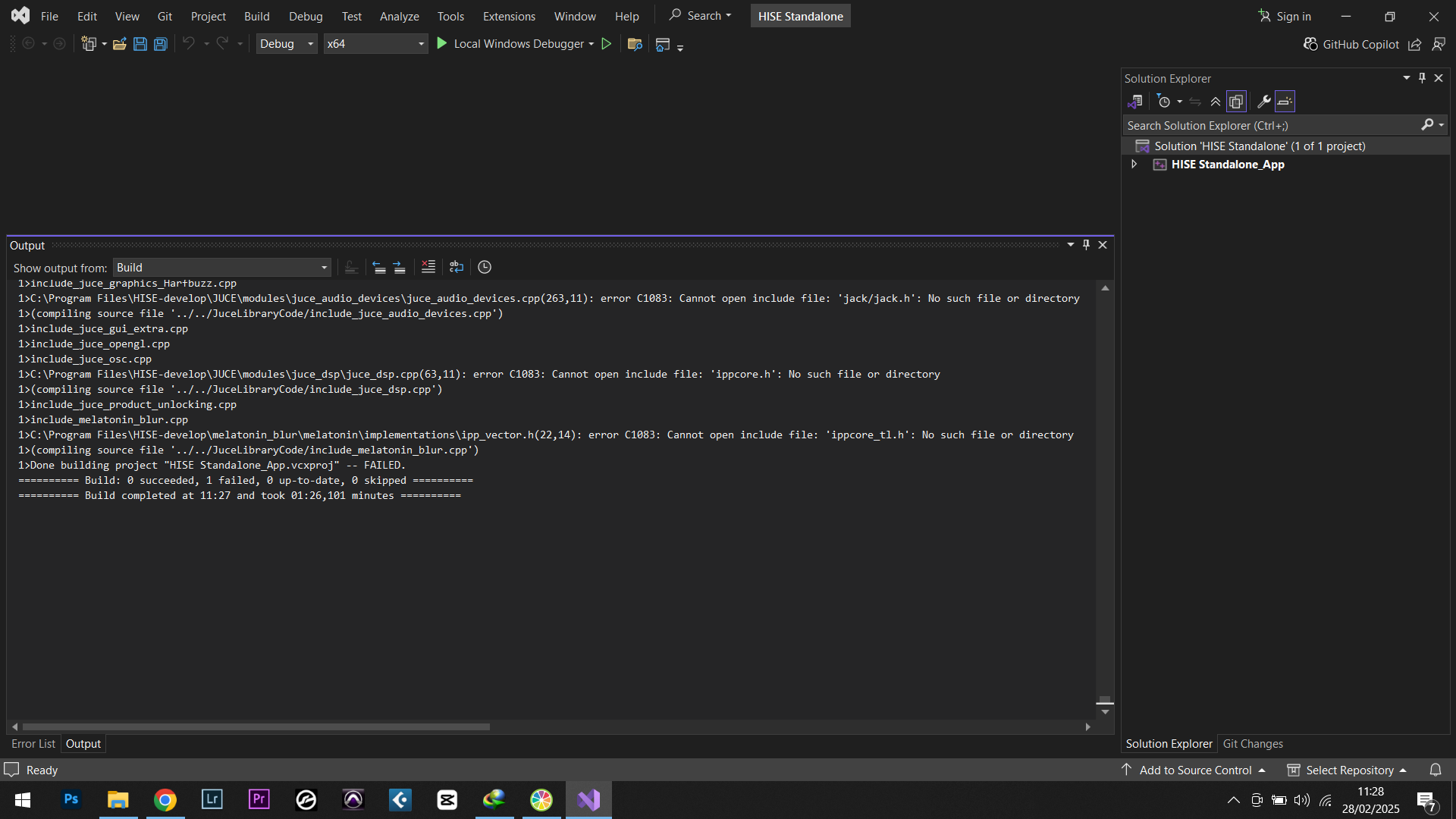
Task: Click the Search button in title bar
Action: [x=700, y=16]
